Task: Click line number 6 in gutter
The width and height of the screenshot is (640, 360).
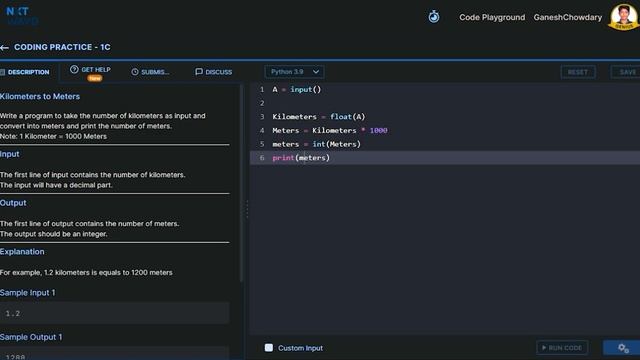Action: point(262,158)
